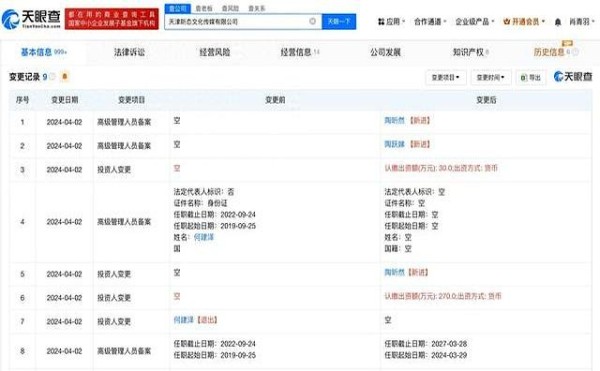Click the help icon after 历史信息
This screenshot has height=371, width=600.
575,52
